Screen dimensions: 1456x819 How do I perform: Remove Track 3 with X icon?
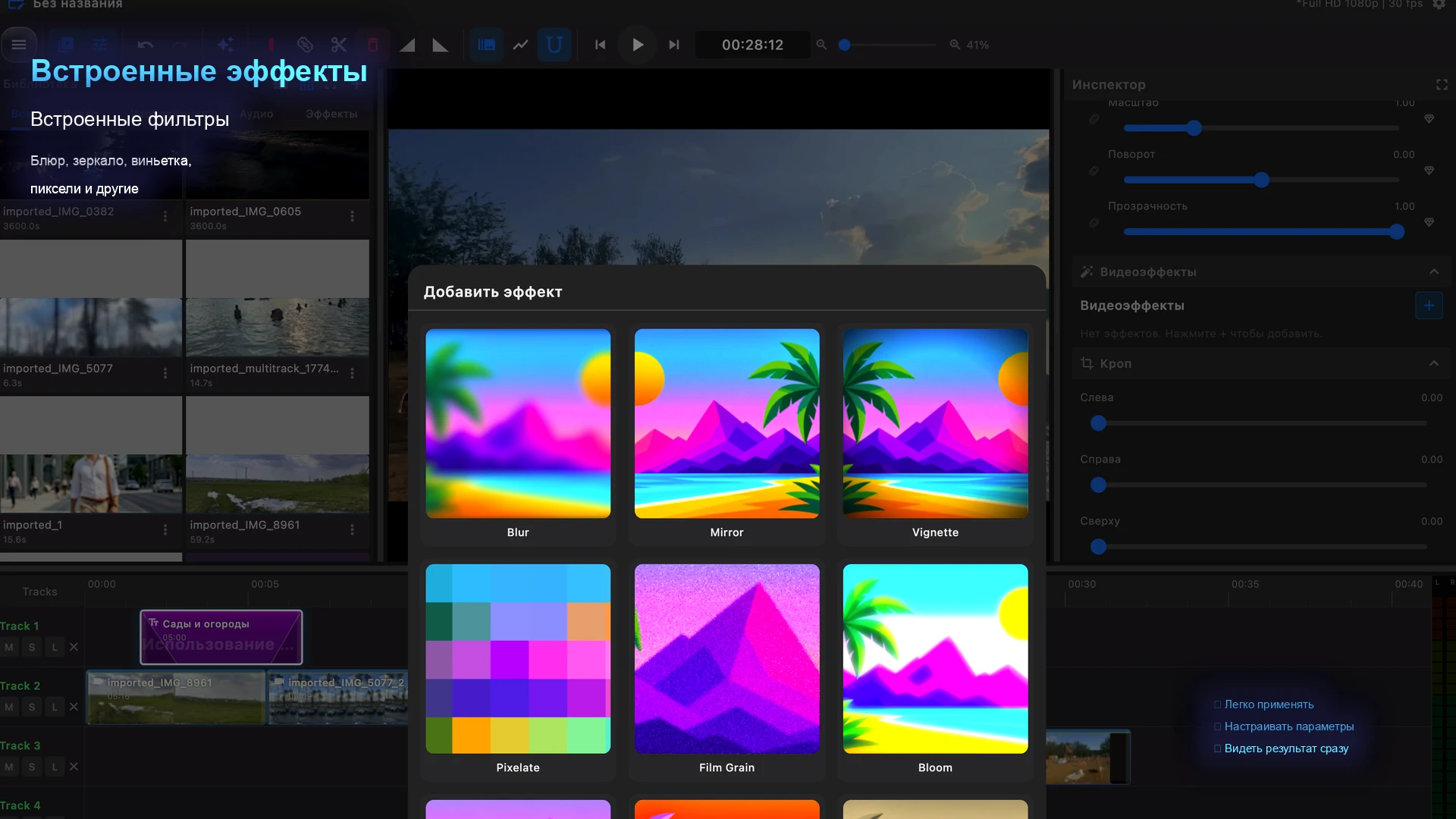coord(74,767)
